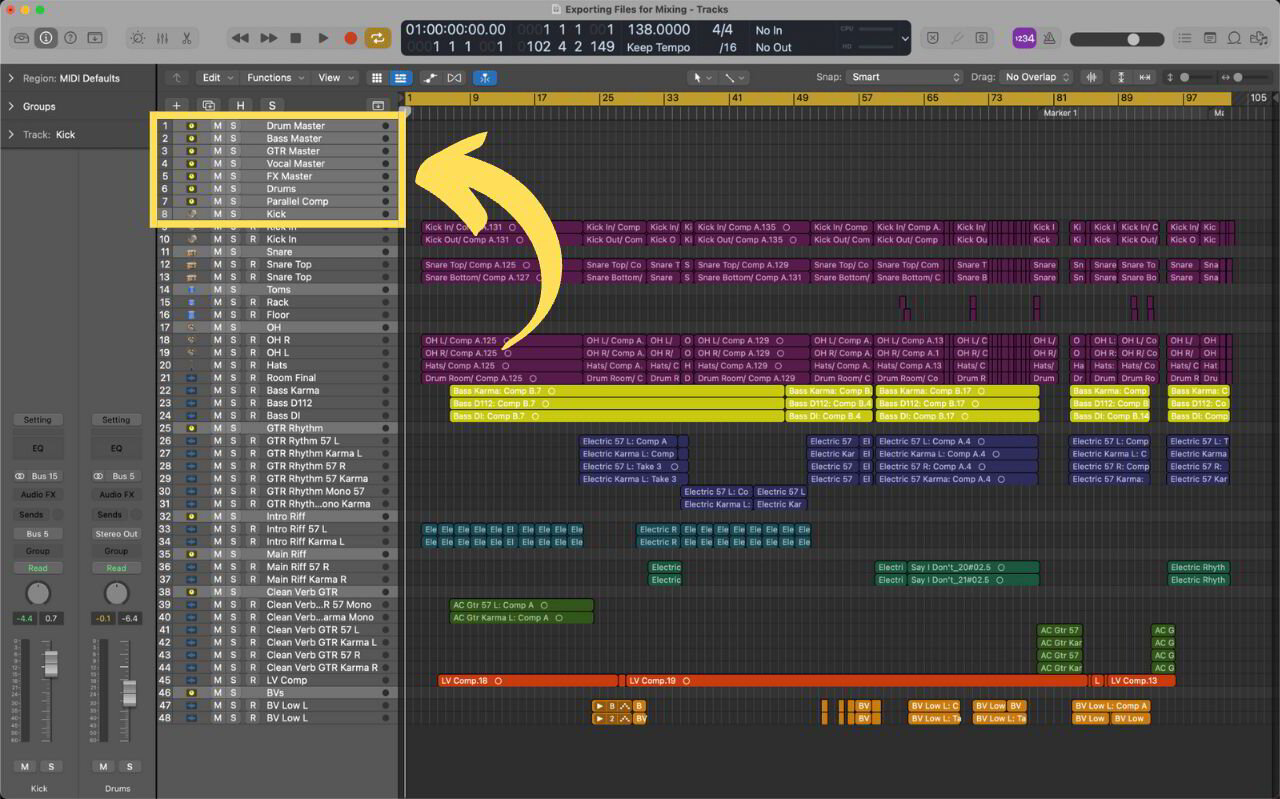Toggle the Inspector icon in toolbar
The image size is (1280, 799).
[x=46, y=37]
